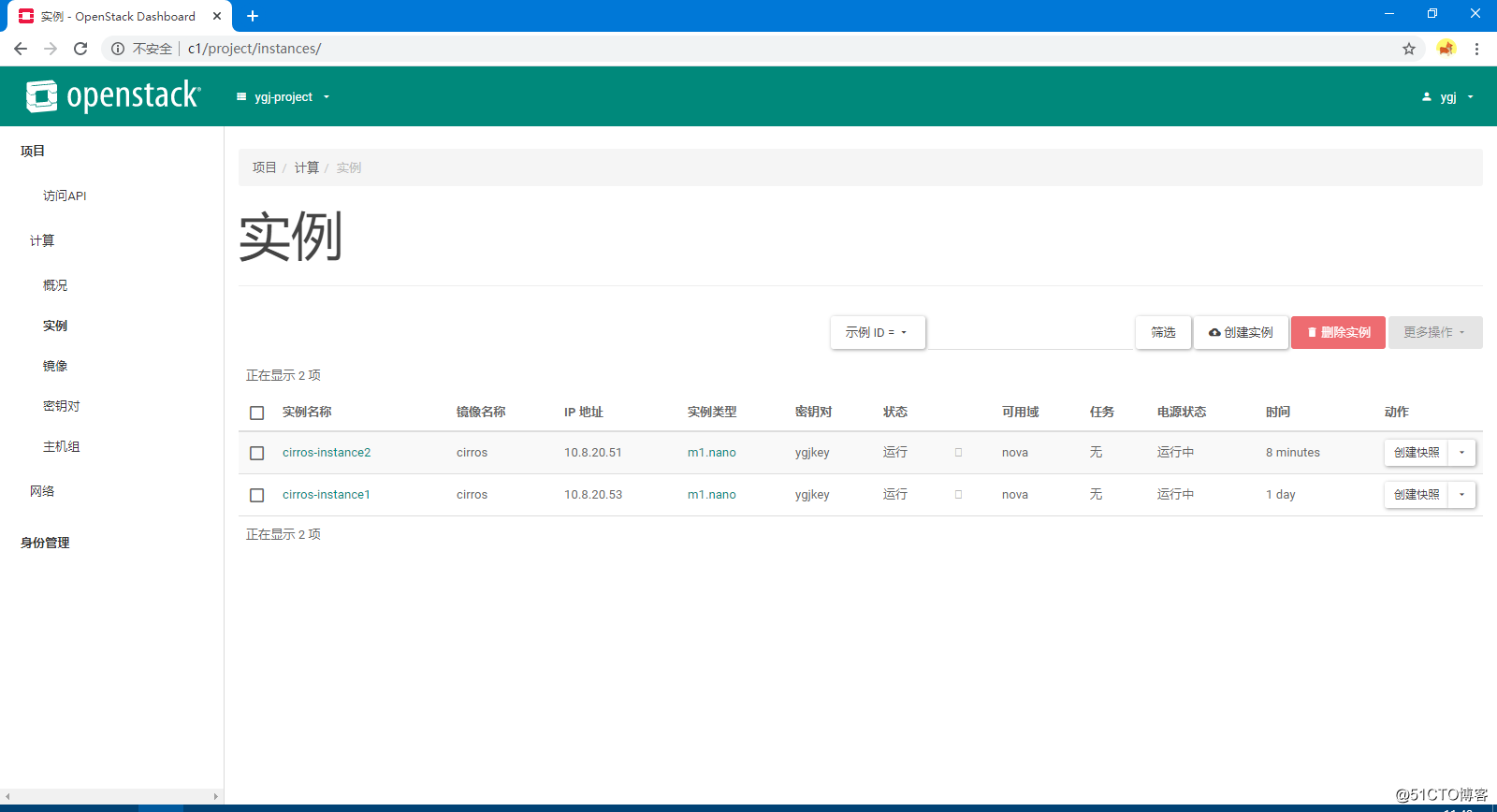This screenshot has height=812, width=1497.
Task: Click the 8 minutes time cell
Action: 1293,453
